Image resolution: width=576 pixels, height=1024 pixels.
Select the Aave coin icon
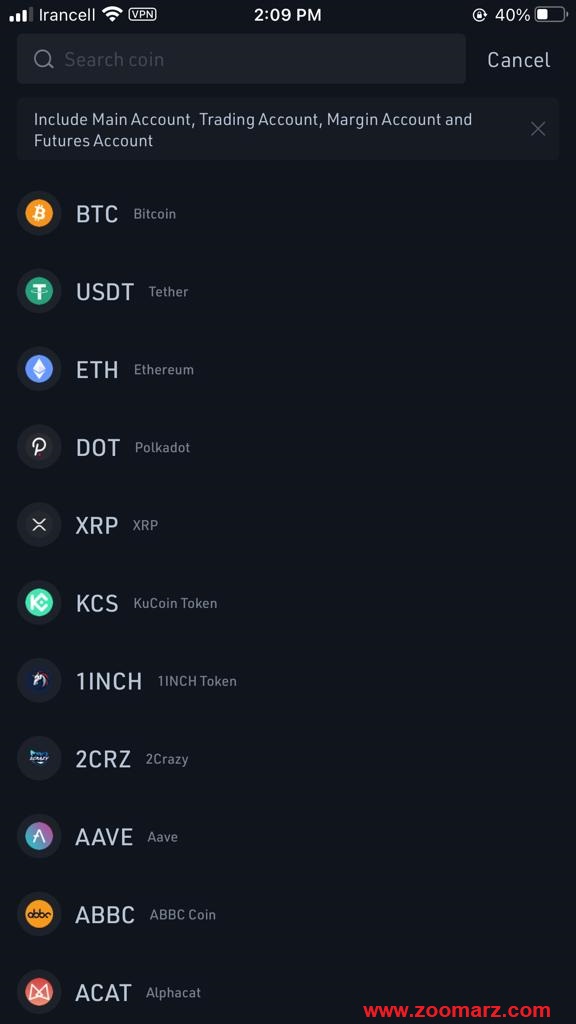pos(39,837)
